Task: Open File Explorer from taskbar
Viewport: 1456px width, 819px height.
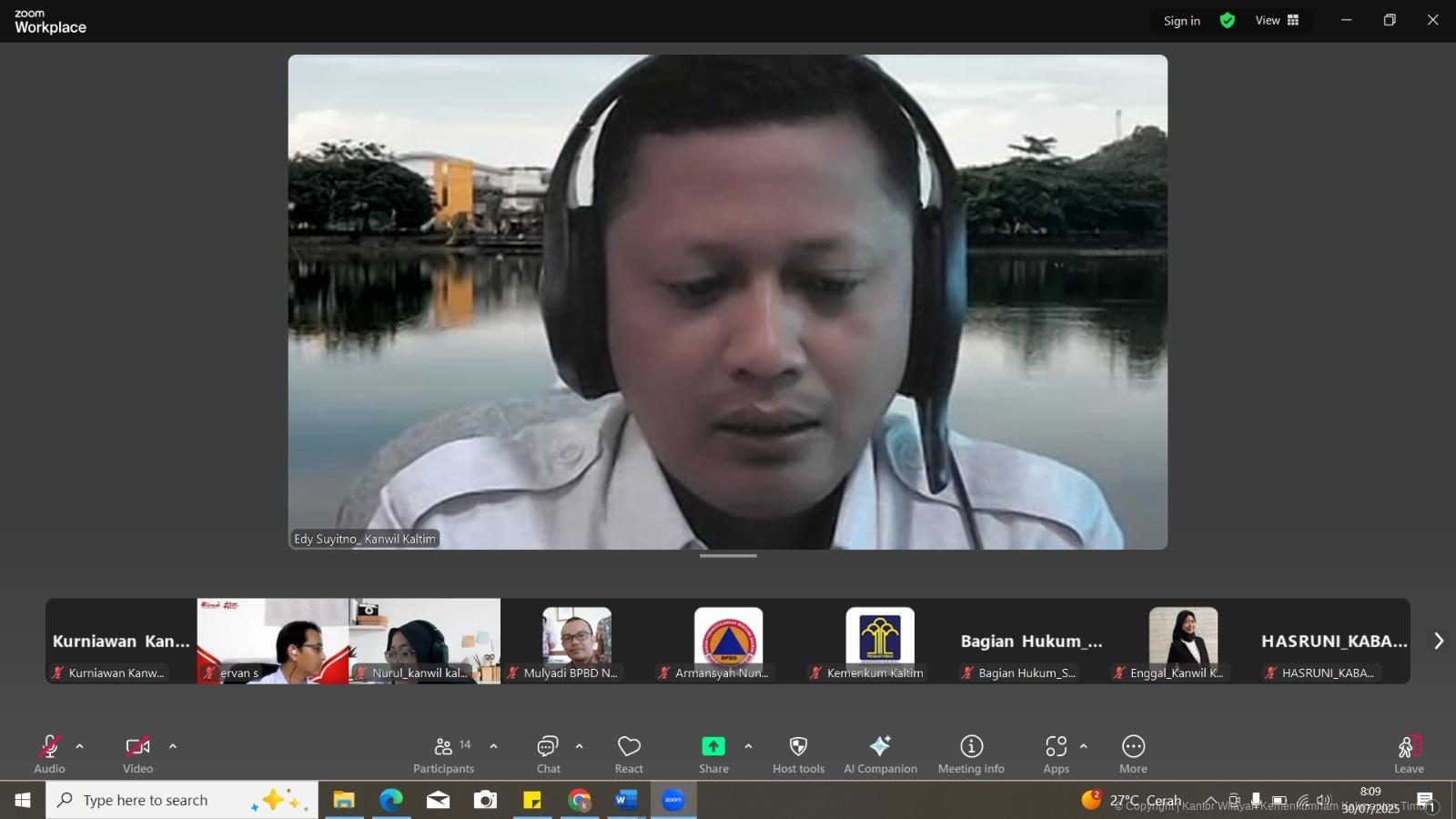Action: 344,800
